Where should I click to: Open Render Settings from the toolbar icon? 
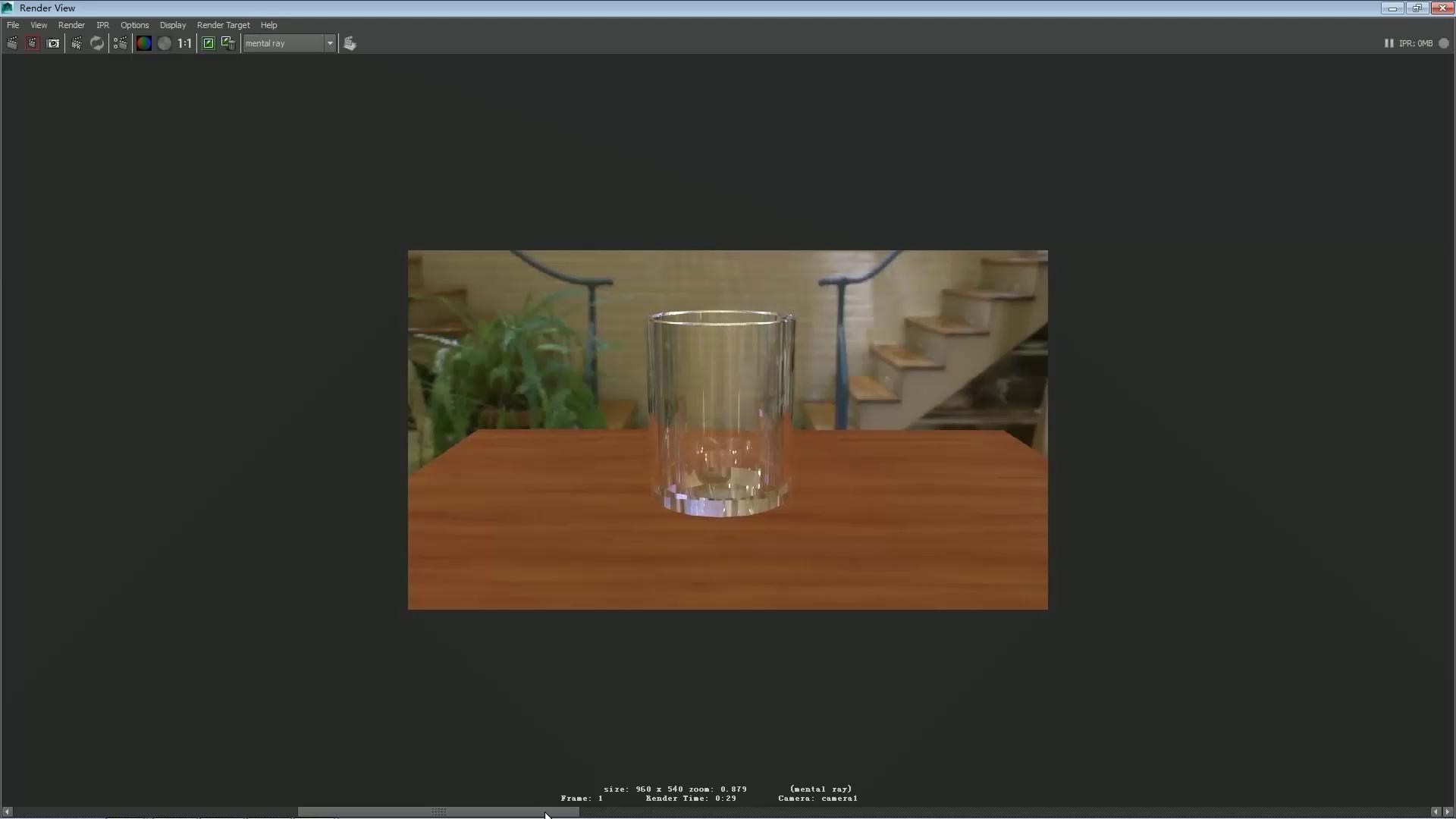pyautogui.click(x=120, y=43)
